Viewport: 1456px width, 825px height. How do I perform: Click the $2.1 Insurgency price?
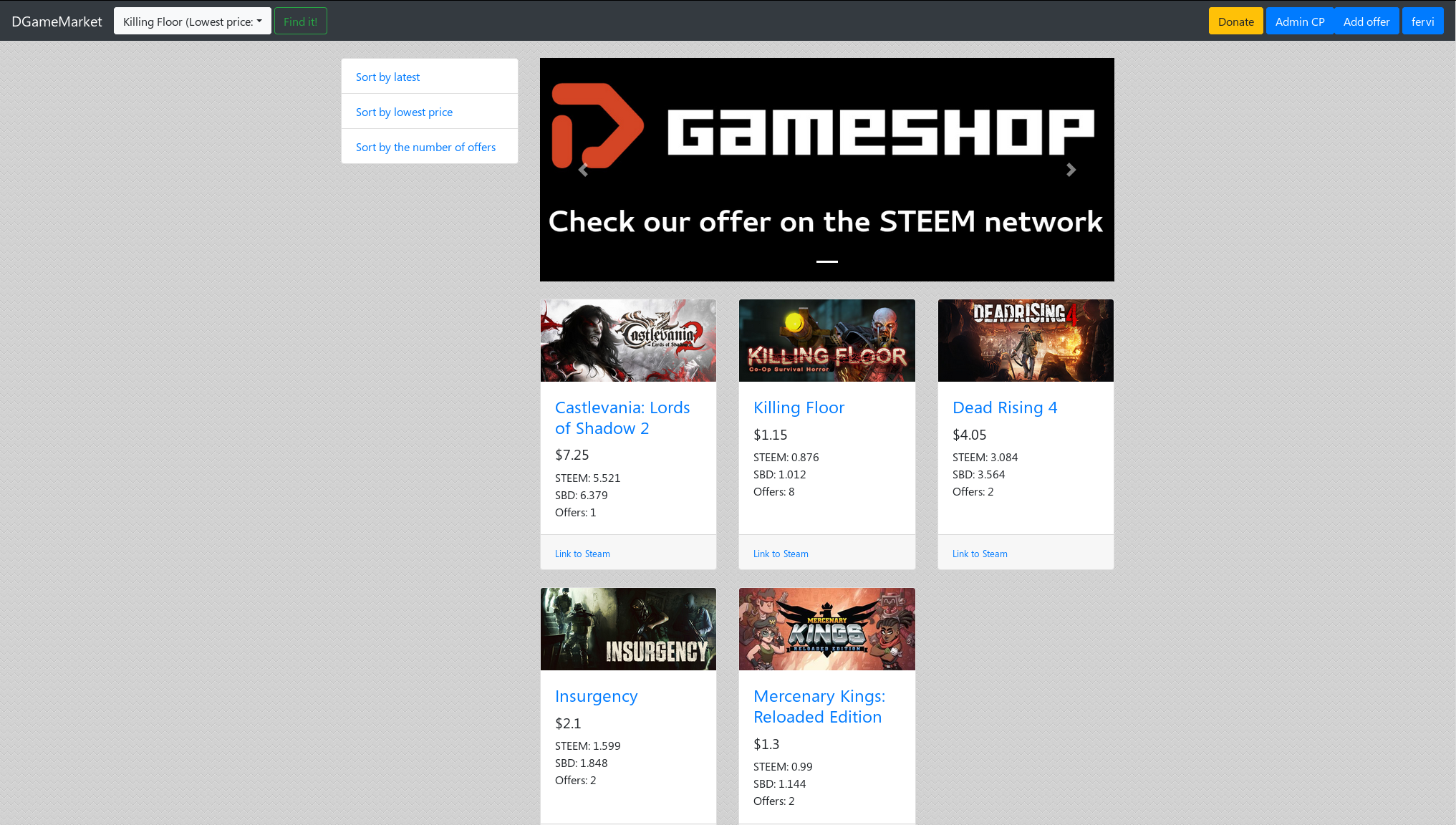click(568, 723)
